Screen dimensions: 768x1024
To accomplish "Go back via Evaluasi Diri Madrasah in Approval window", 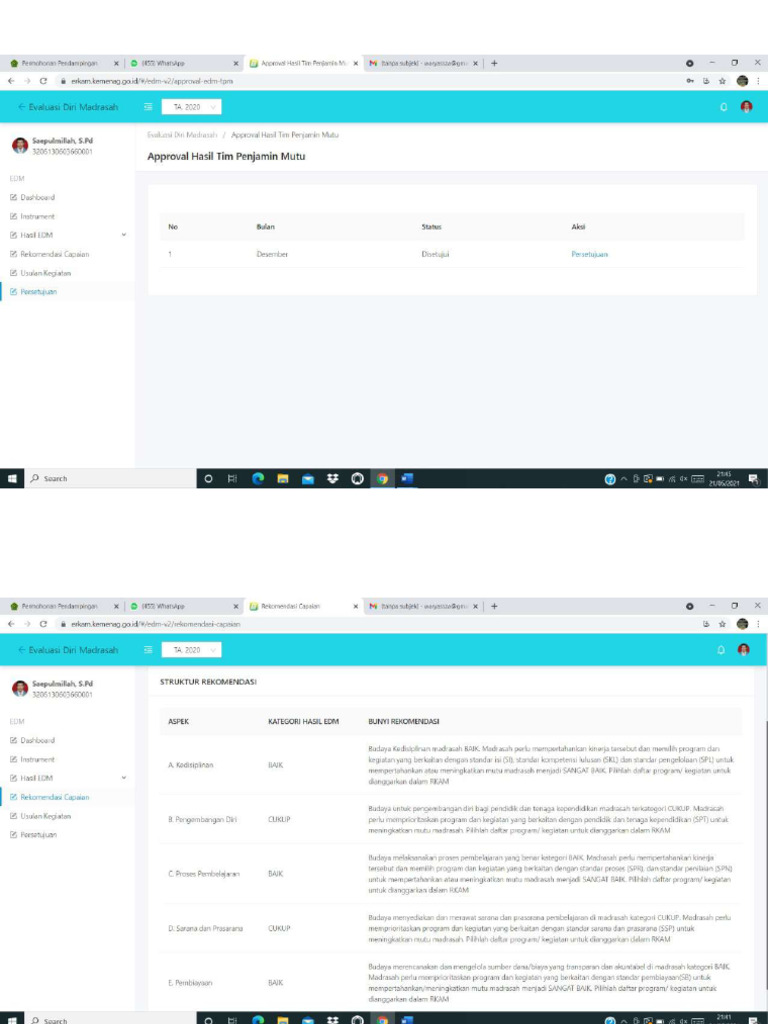I will click(x=68, y=107).
